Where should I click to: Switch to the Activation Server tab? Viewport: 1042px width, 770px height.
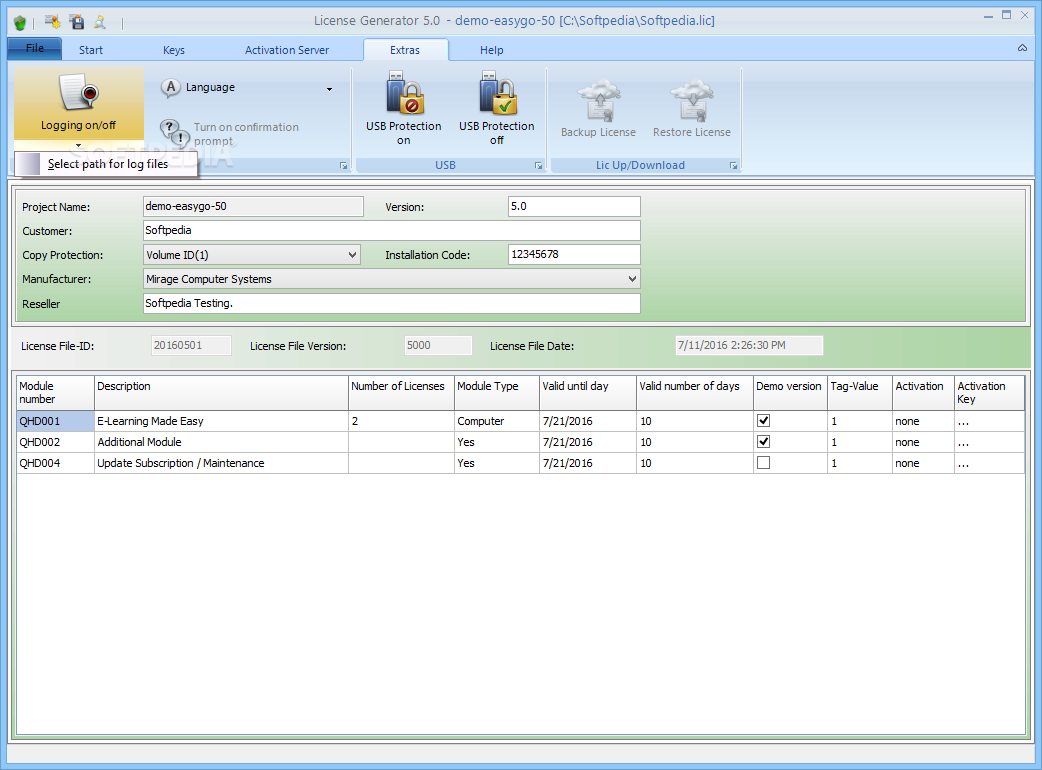[x=287, y=50]
